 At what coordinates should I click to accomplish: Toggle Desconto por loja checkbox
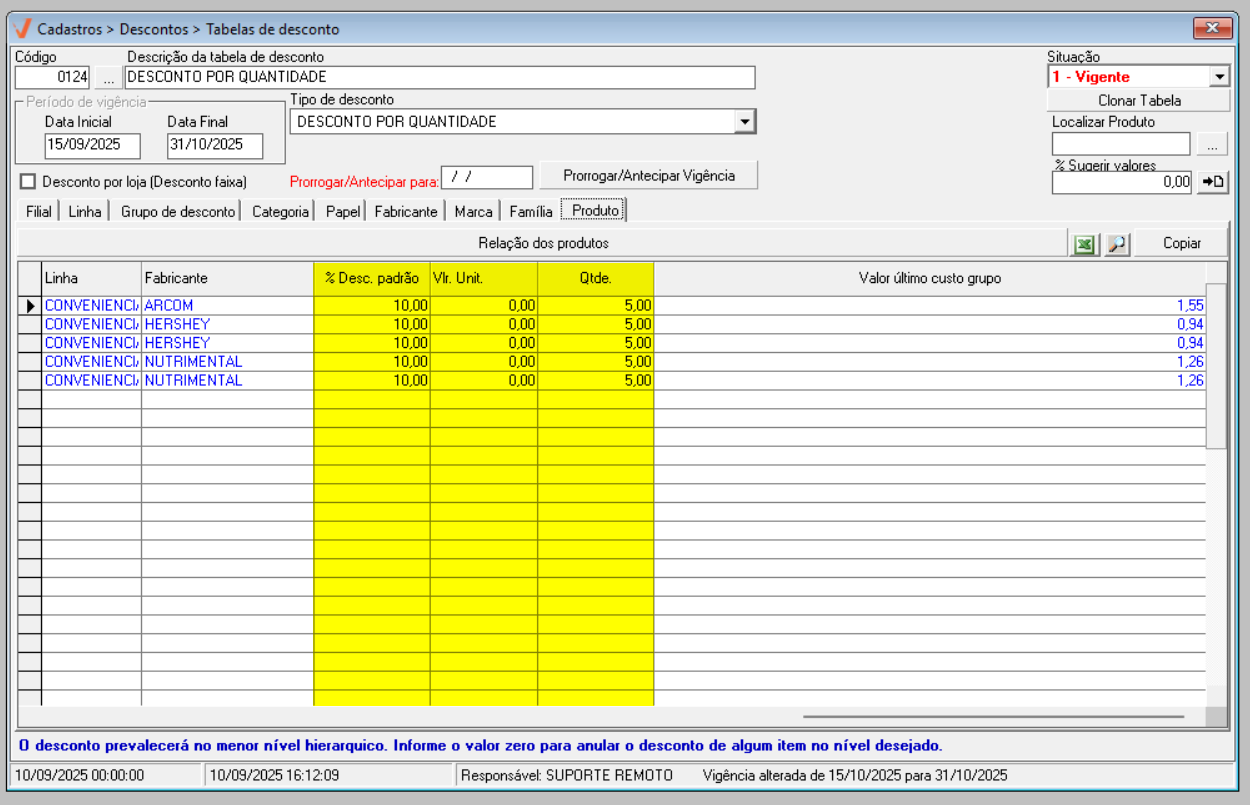[x=27, y=182]
